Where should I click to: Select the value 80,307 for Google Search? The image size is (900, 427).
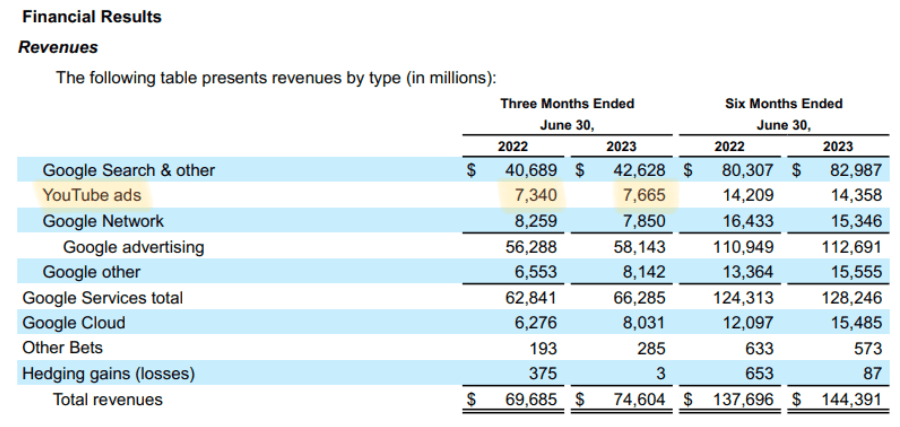pyautogui.click(x=747, y=170)
